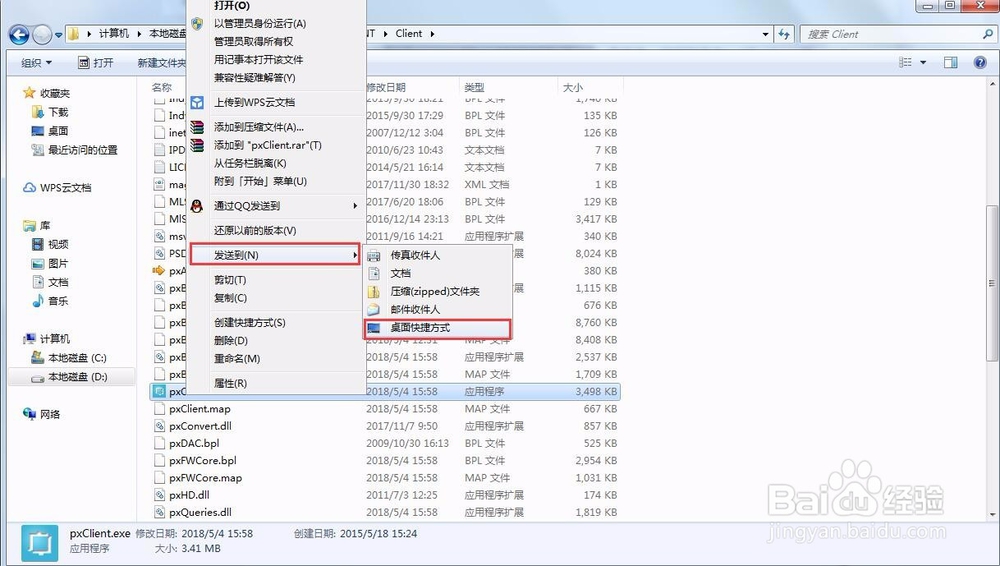Send to 传真收件人
Screen dimensions: 1000x566
click(x=438, y=255)
